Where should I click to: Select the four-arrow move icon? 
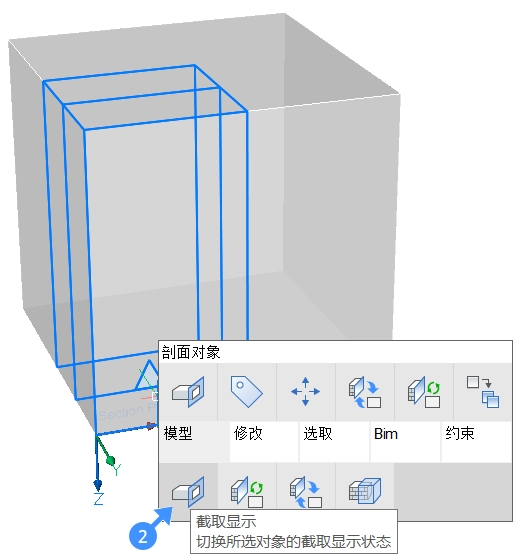coord(305,391)
